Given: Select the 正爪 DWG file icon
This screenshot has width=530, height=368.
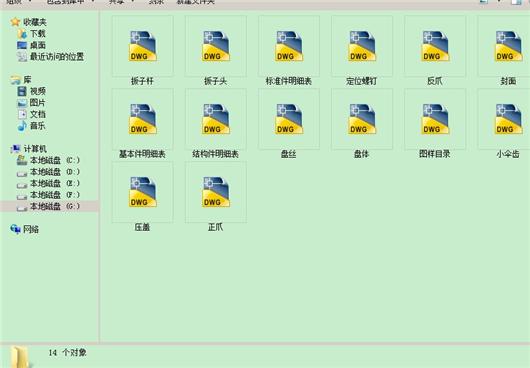Looking at the screenshot, I should (216, 192).
